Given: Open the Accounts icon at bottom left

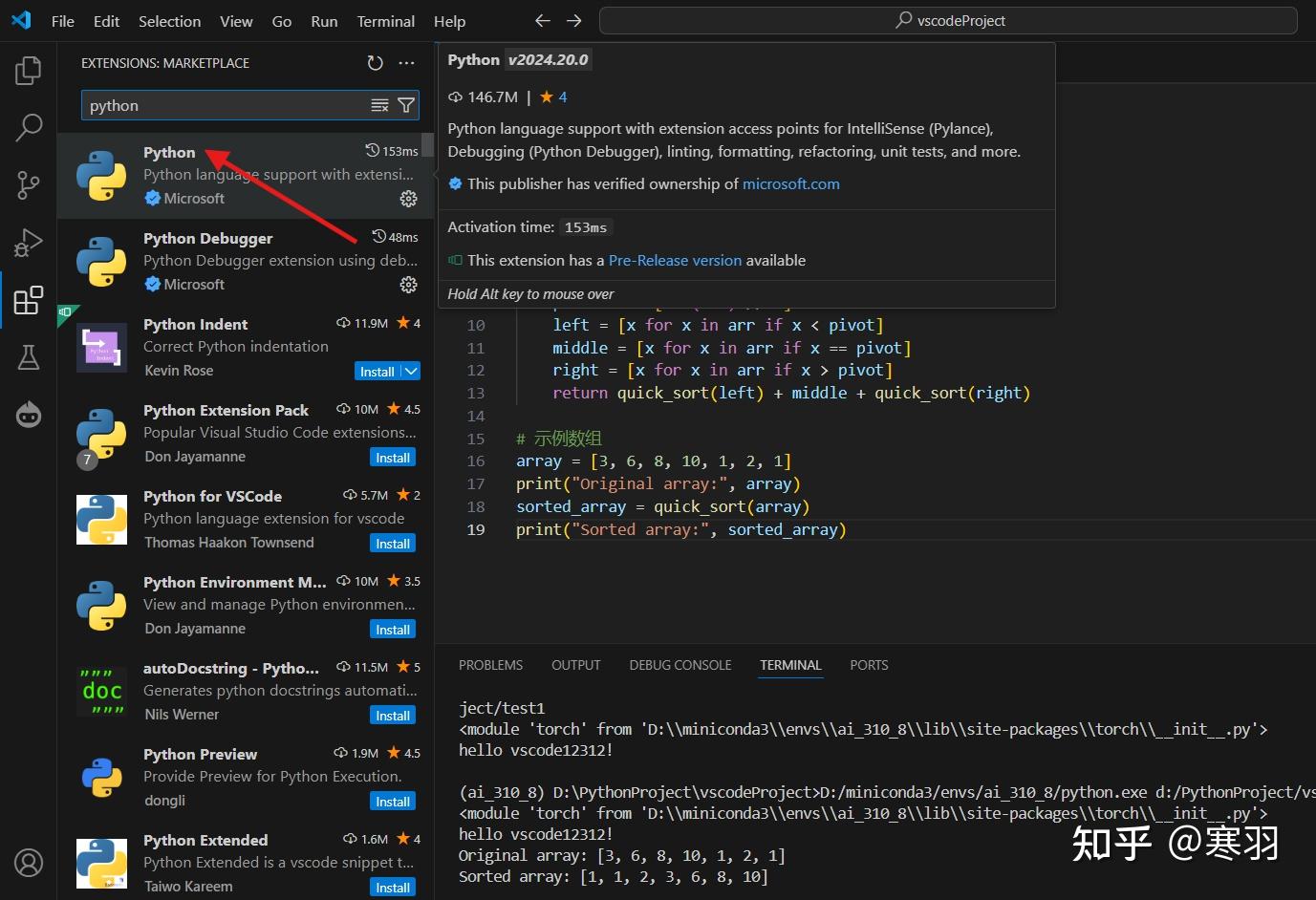Looking at the screenshot, I should (x=28, y=863).
